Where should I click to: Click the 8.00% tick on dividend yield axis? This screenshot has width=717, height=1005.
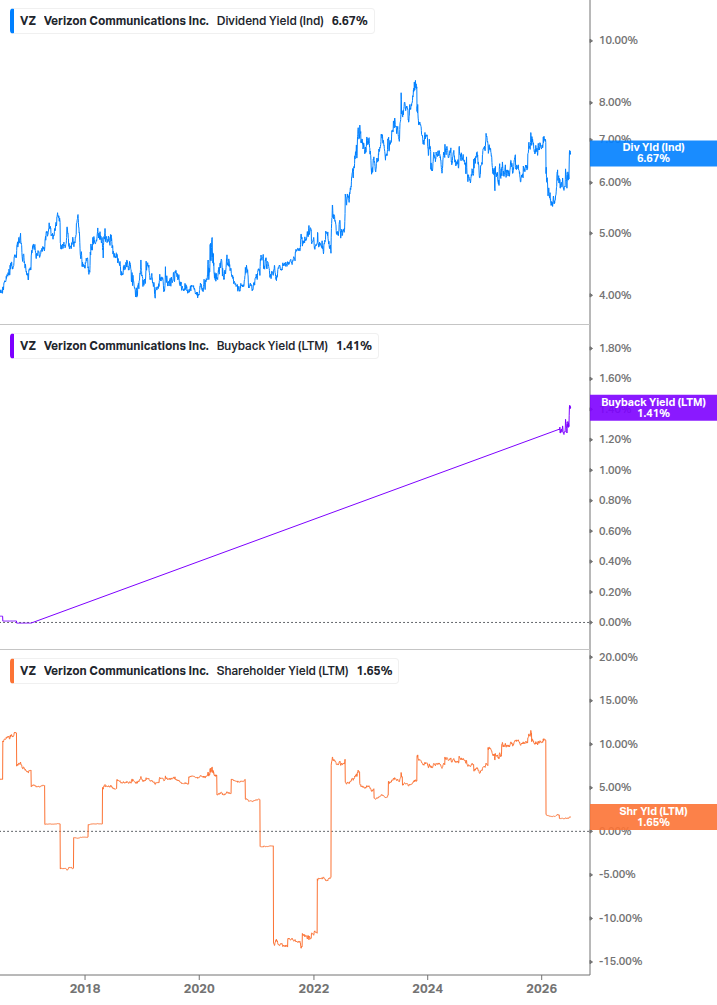[x=615, y=103]
